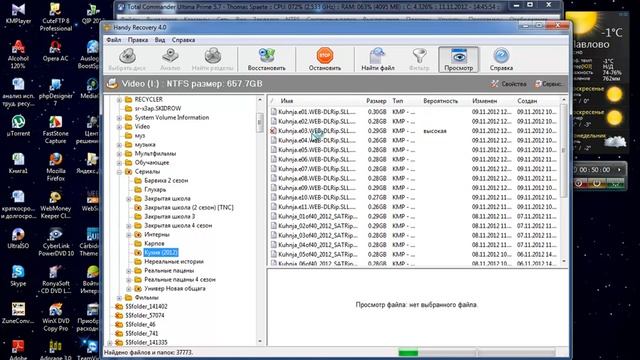This screenshot has height=360, width=640.
Task: Click the Остановить stop icon
Action: [x=325, y=60]
